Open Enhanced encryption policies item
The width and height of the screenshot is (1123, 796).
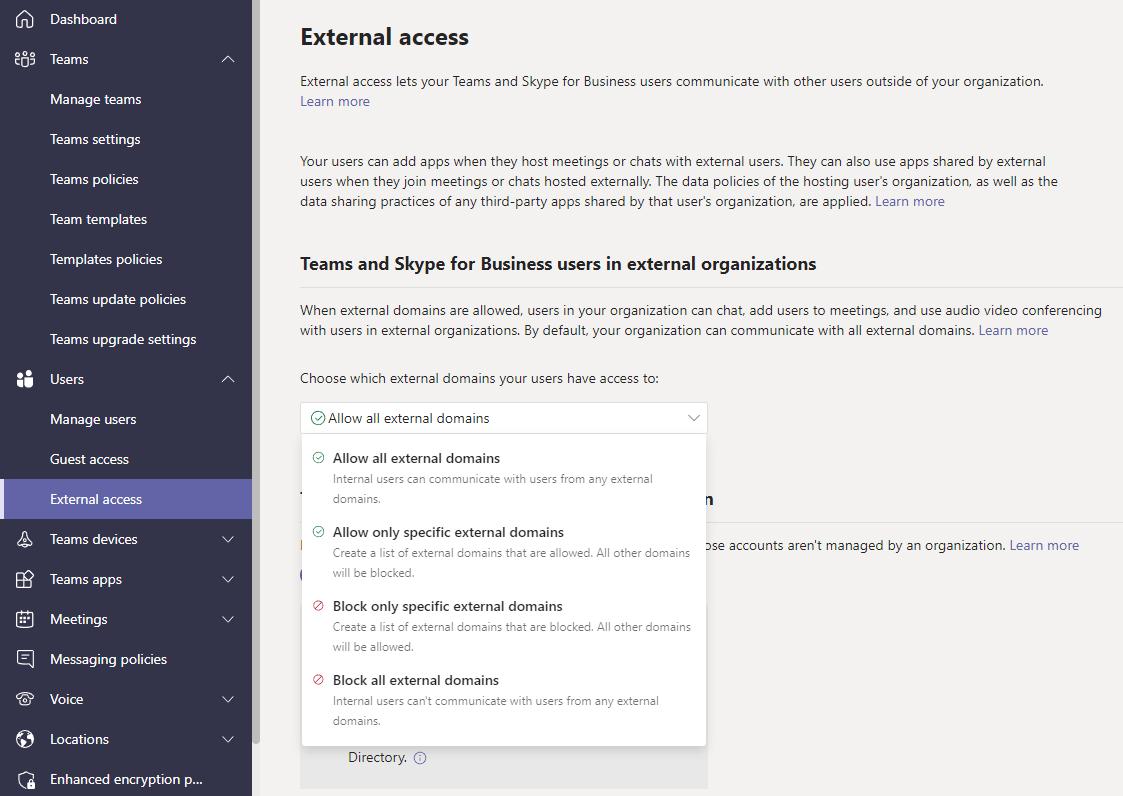point(126,780)
